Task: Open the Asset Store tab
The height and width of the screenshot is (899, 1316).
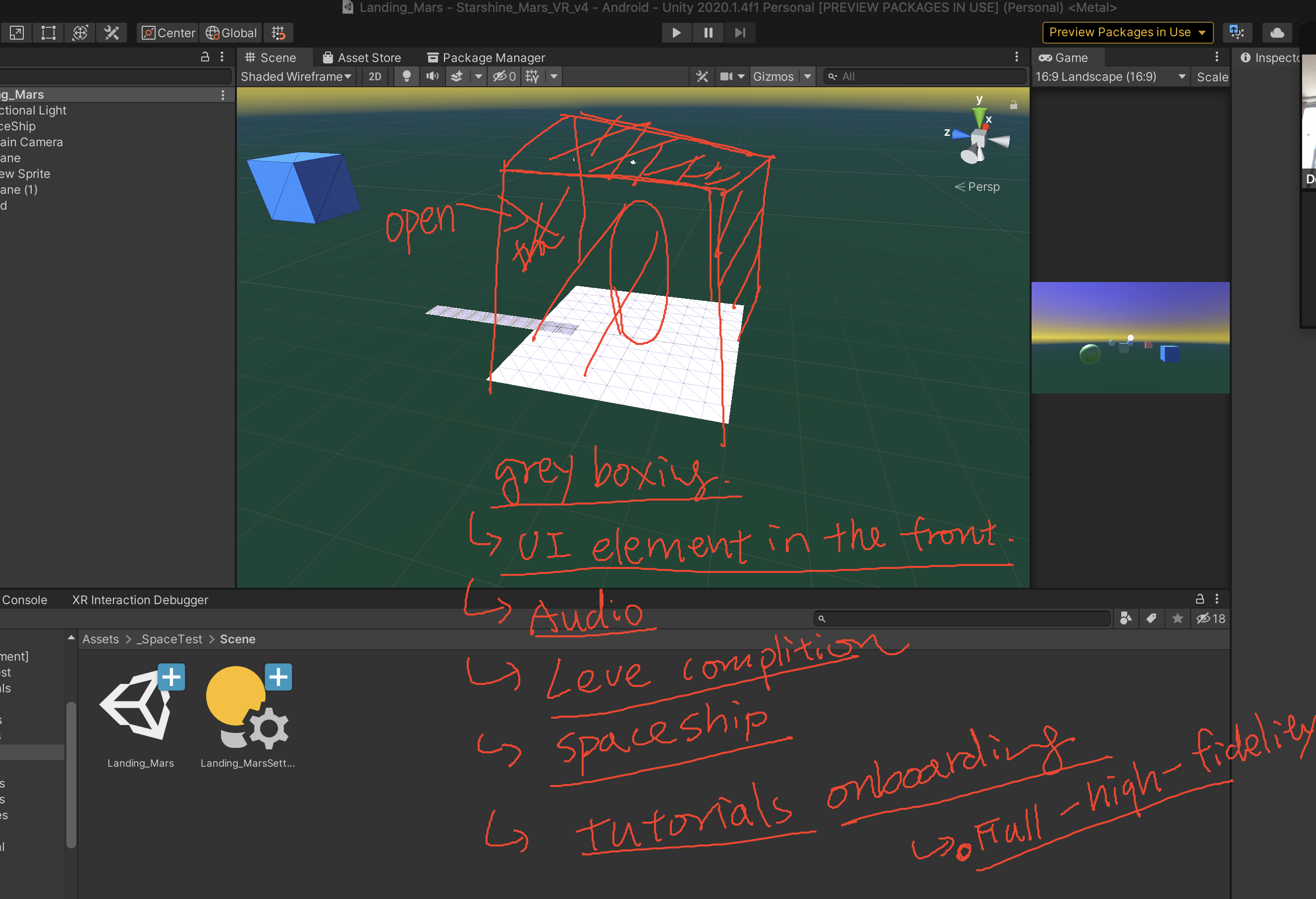Action: click(x=362, y=58)
